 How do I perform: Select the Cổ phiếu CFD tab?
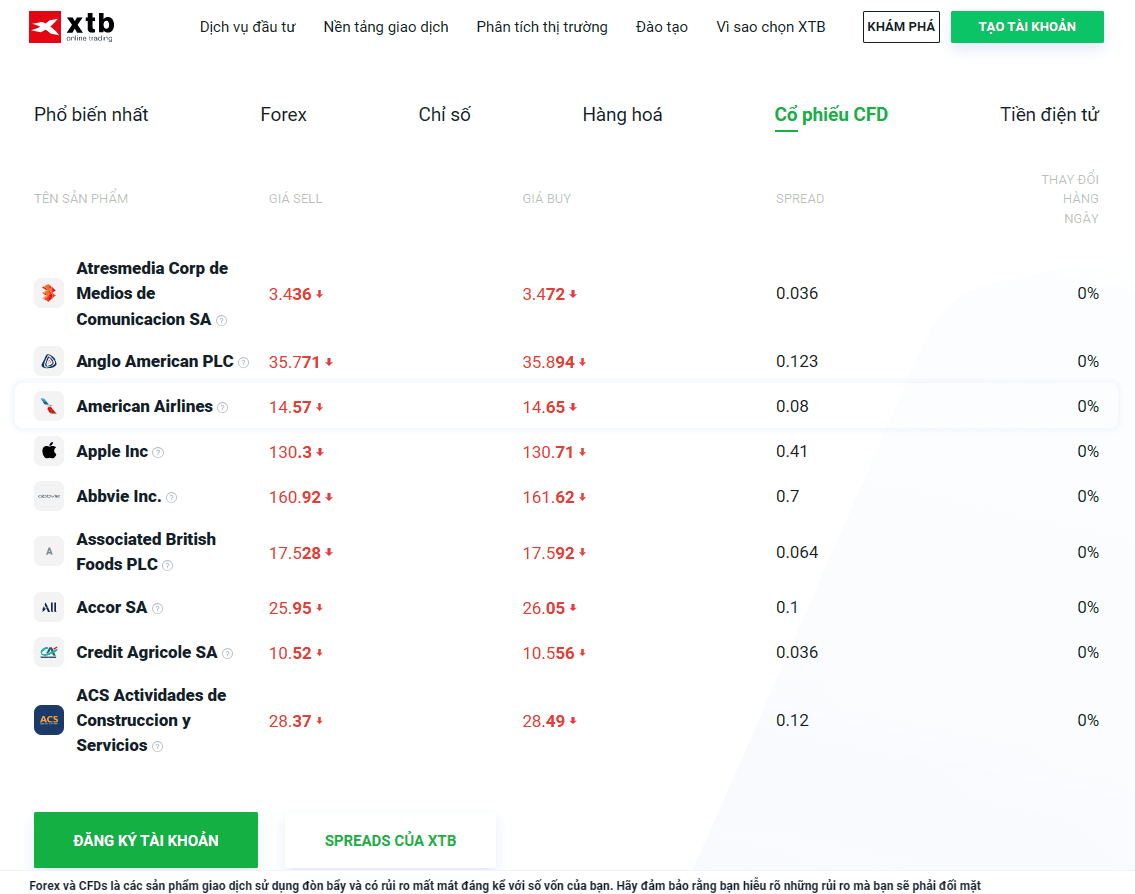(831, 114)
